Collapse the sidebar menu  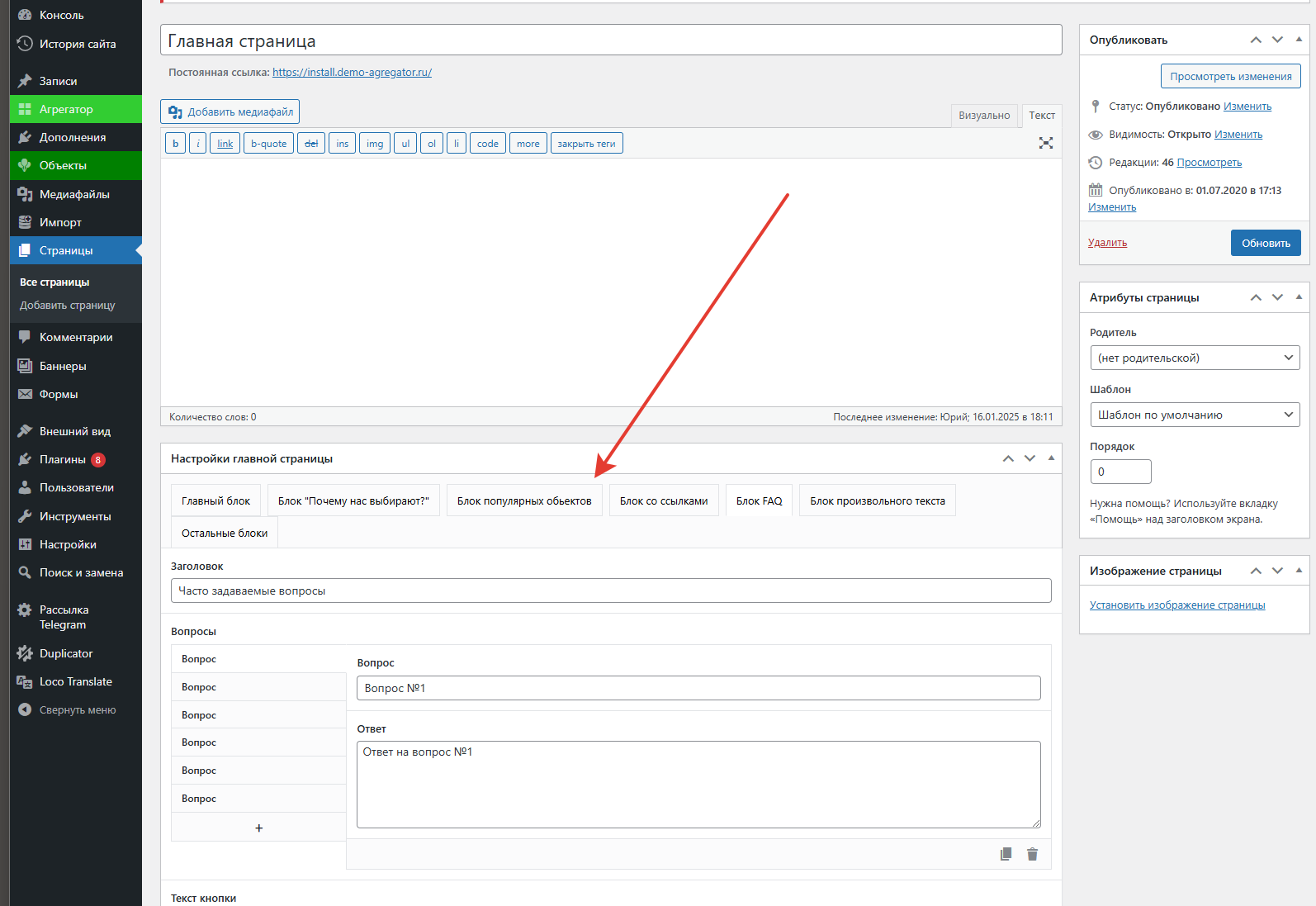77,709
